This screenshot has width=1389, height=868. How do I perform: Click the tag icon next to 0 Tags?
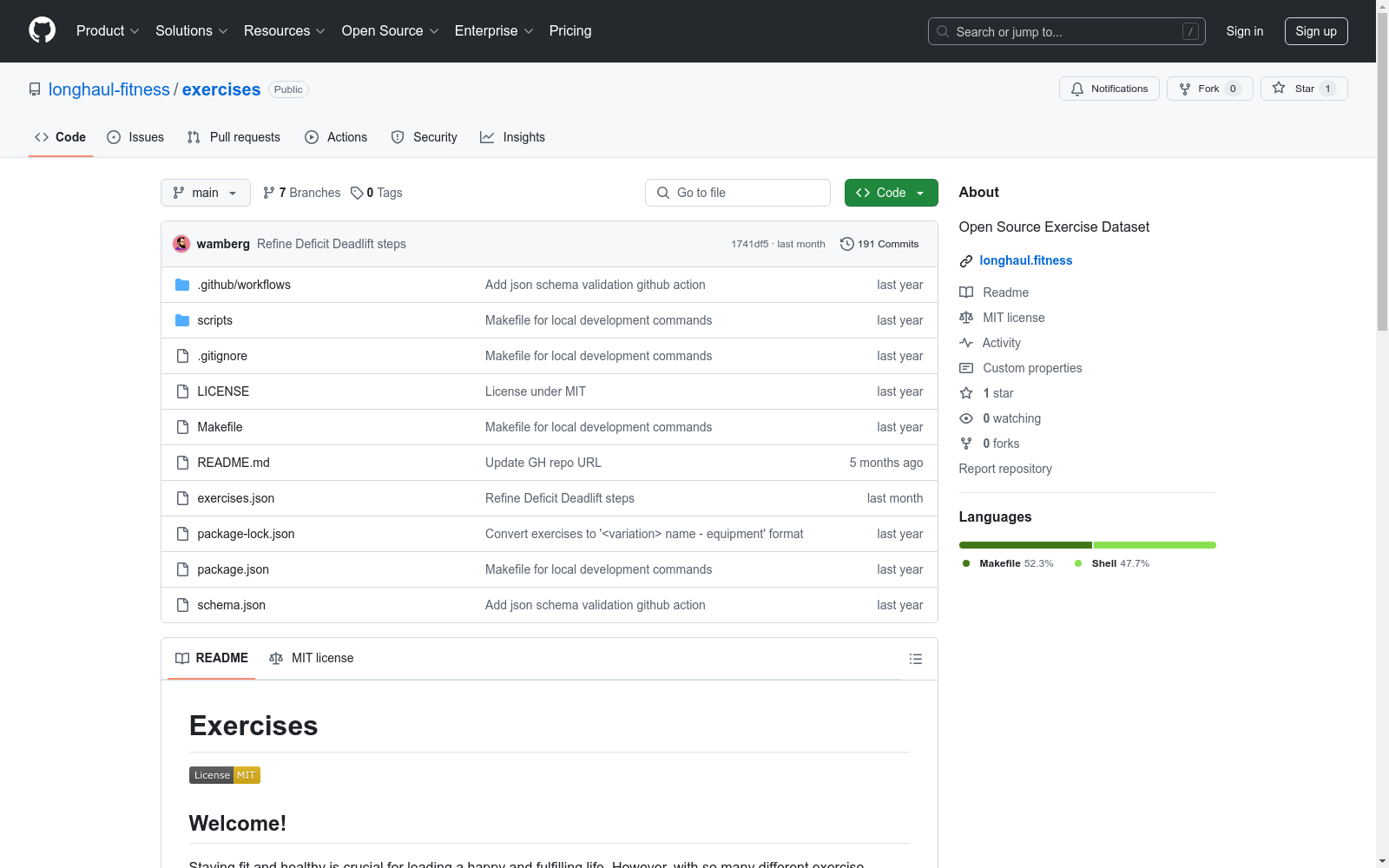pos(357,193)
